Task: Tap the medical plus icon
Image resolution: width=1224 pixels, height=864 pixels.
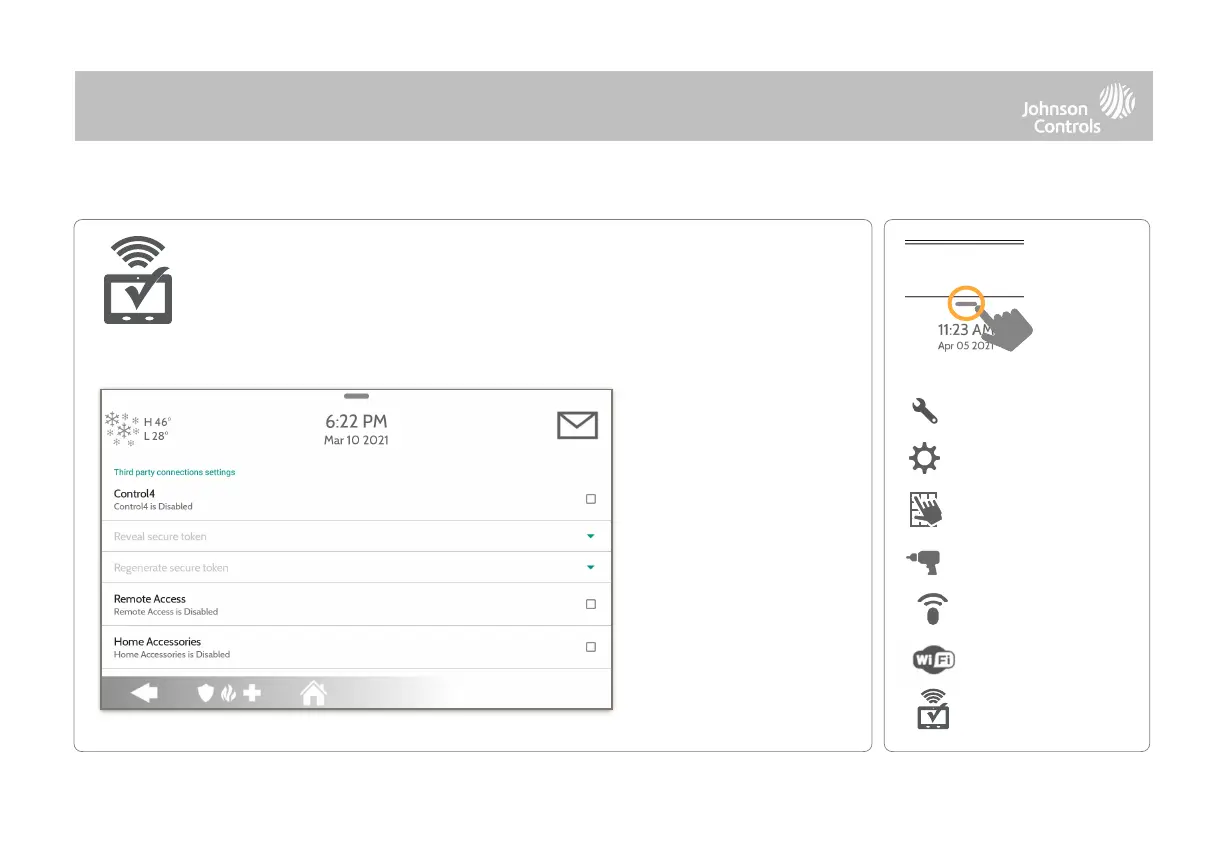Action: click(x=252, y=693)
